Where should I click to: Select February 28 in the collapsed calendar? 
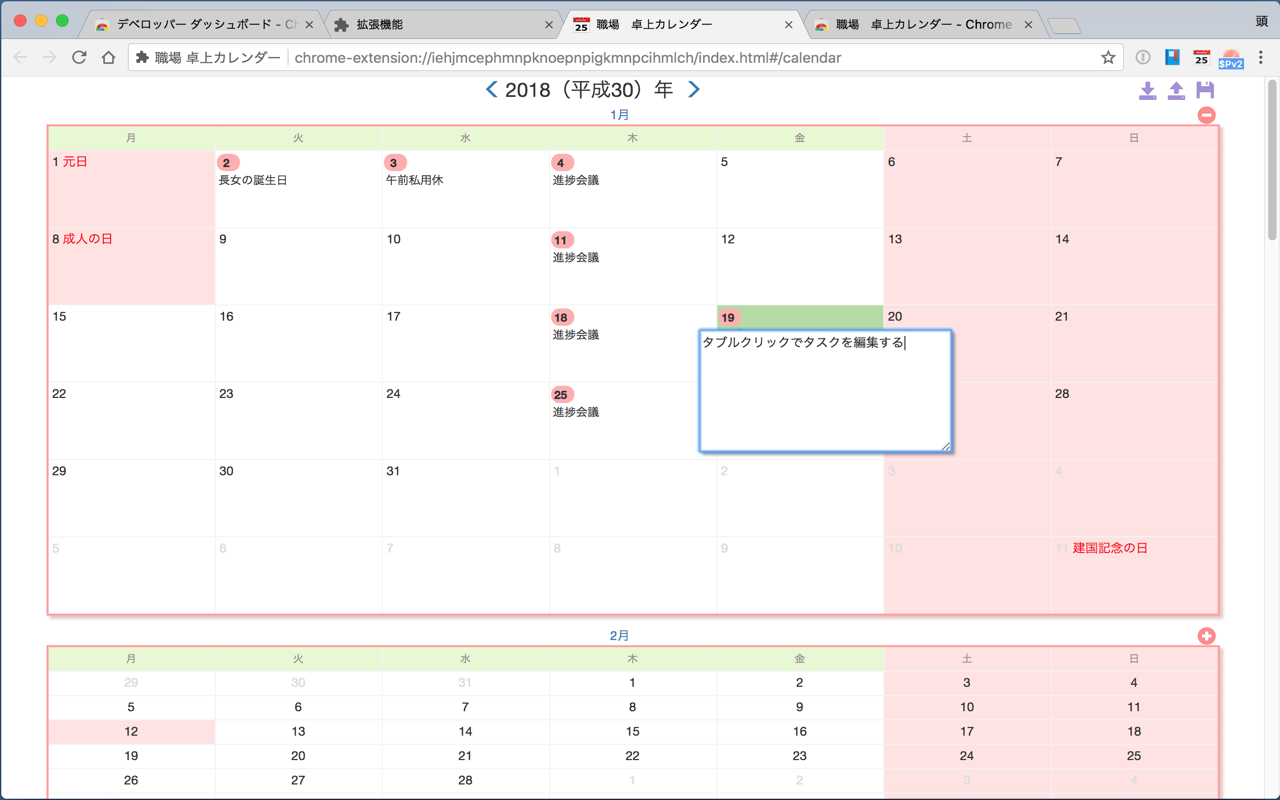(465, 780)
